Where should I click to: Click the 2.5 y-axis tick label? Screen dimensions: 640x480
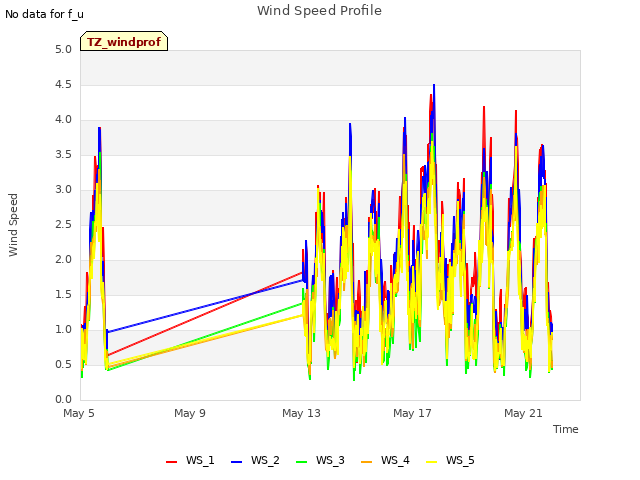(64, 224)
